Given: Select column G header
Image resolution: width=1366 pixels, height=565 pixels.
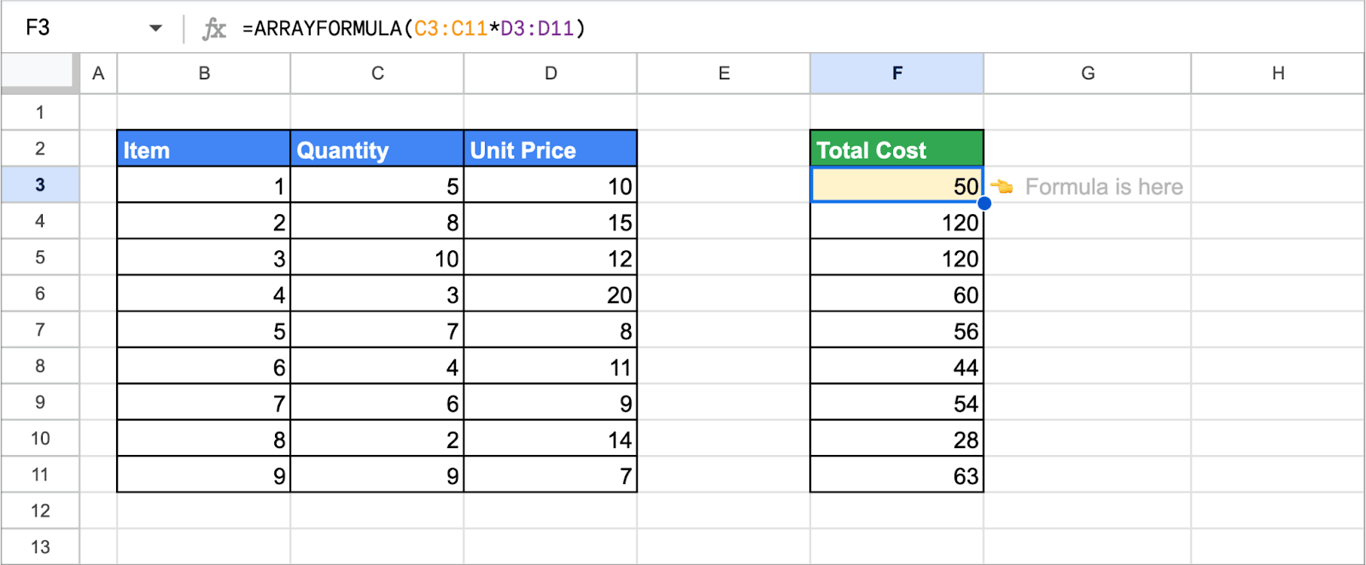Looking at the screenshot, I should [1087, 73].
